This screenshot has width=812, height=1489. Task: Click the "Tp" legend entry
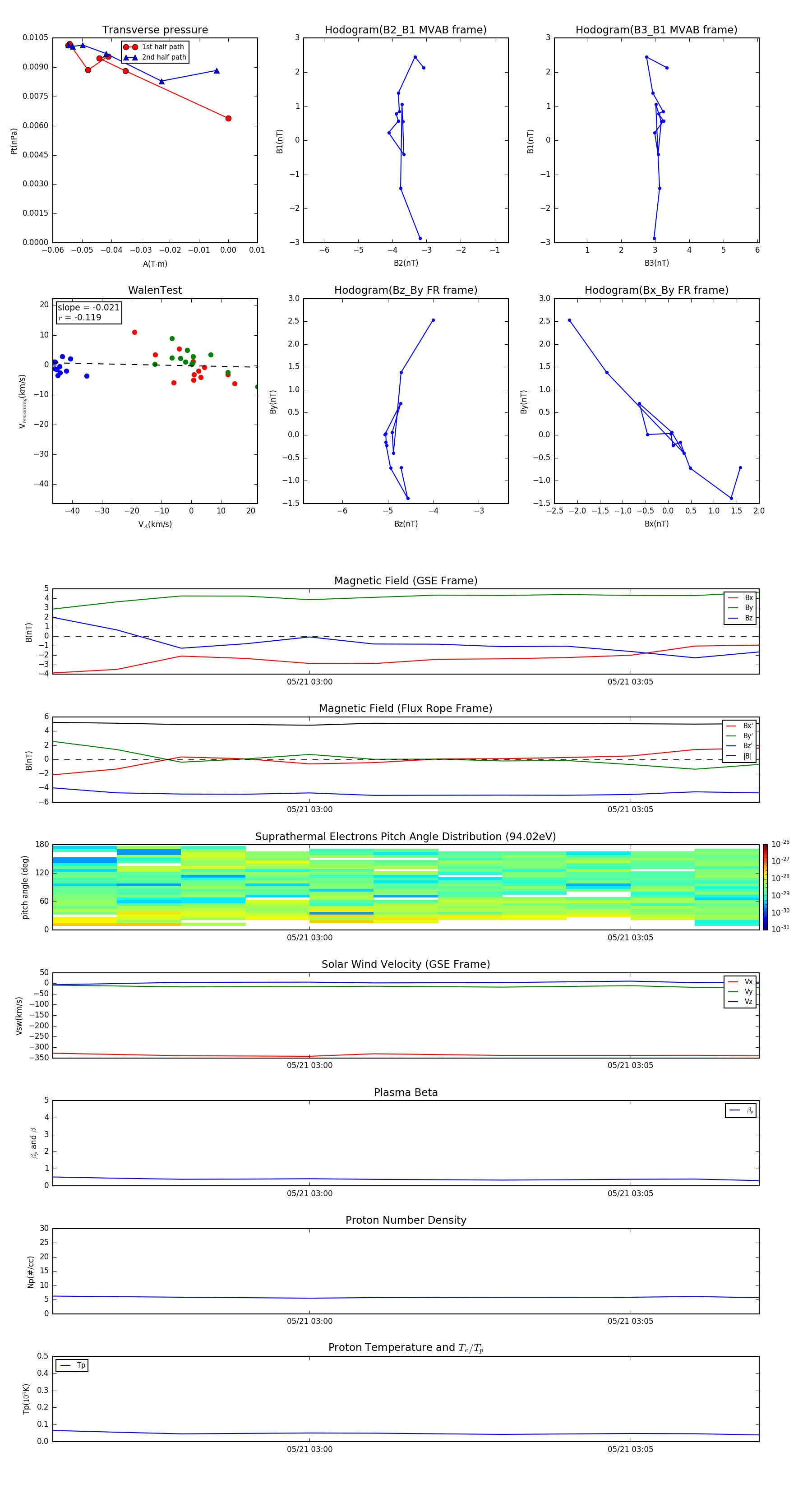[72, 1365]
